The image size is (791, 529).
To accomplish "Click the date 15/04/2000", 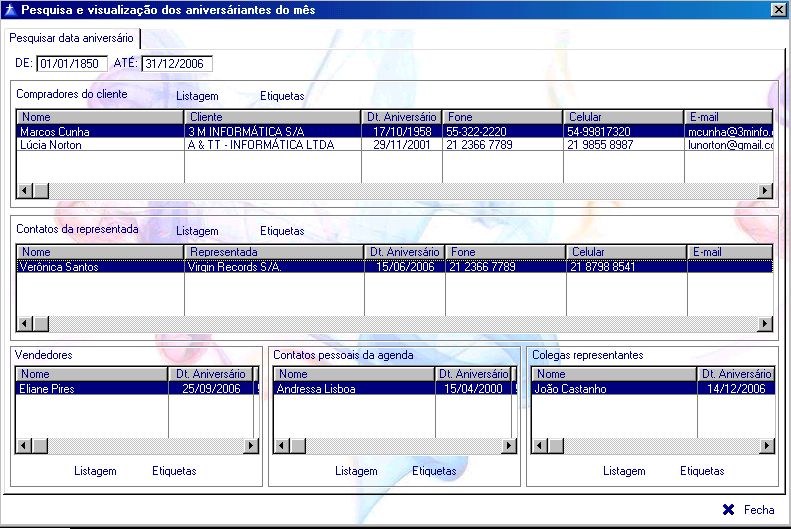I will click(473, 389).
